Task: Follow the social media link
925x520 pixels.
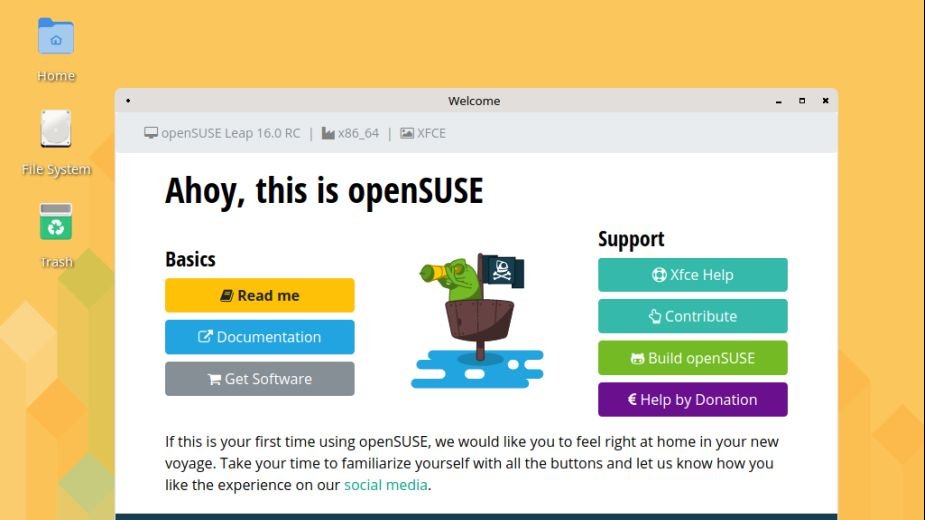Action: click(386, 485)
